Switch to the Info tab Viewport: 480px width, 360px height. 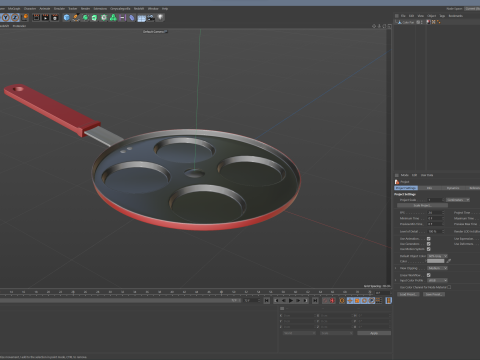429,188
